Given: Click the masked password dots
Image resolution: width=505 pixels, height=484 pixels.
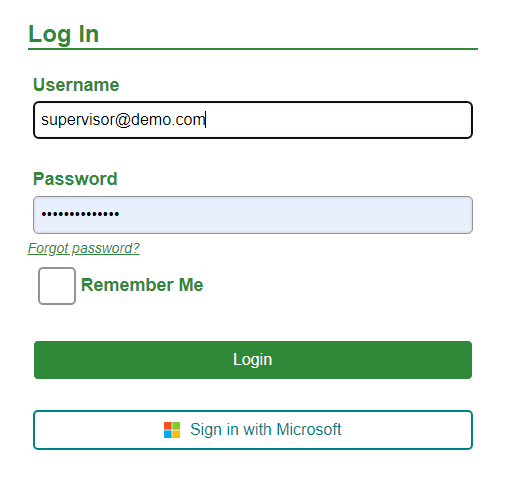Looking at the screenshot, I should tap(80, 214).
